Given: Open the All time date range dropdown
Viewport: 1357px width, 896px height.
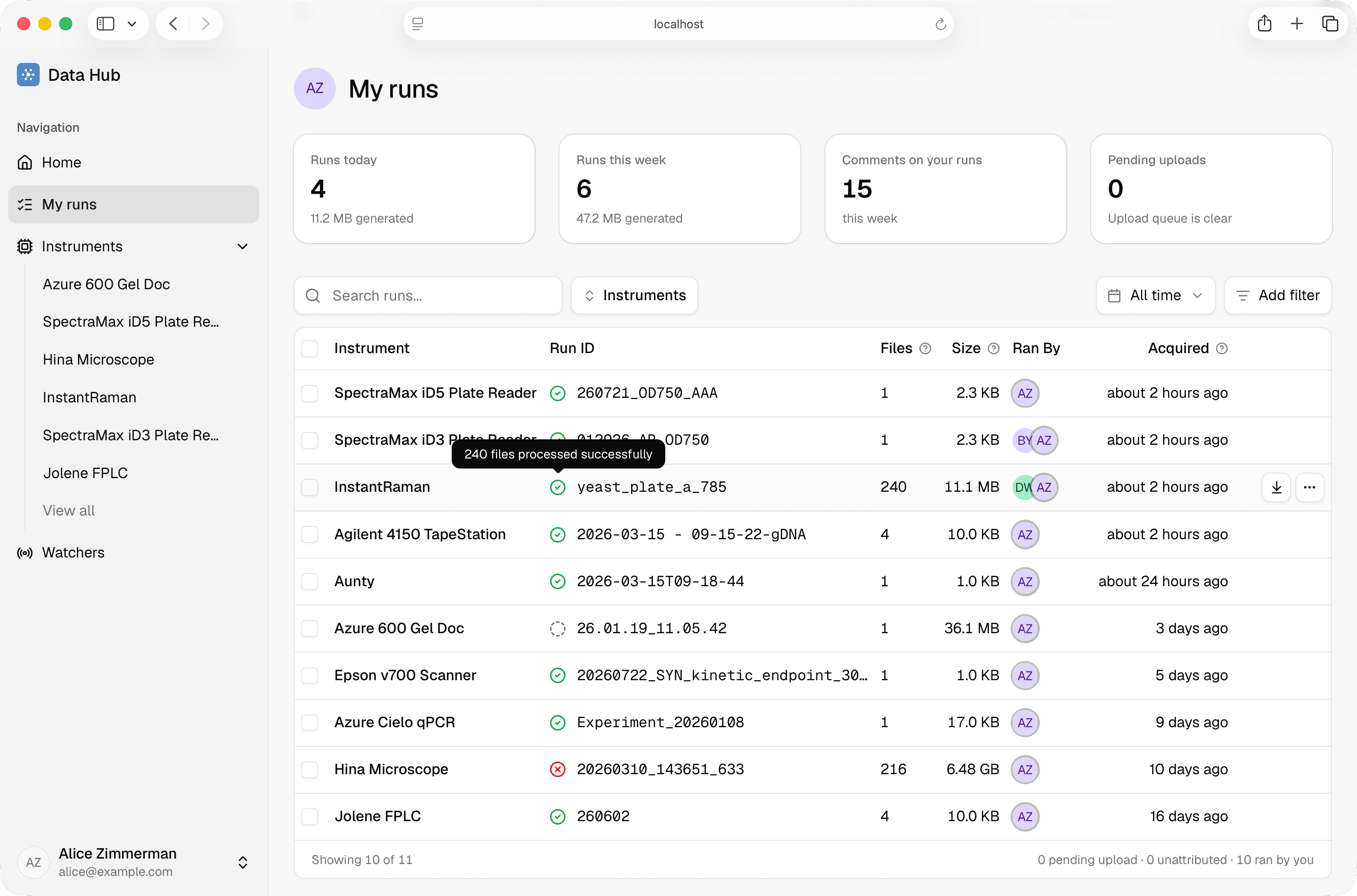Looking at the screenshot, I should [1155, 296].
